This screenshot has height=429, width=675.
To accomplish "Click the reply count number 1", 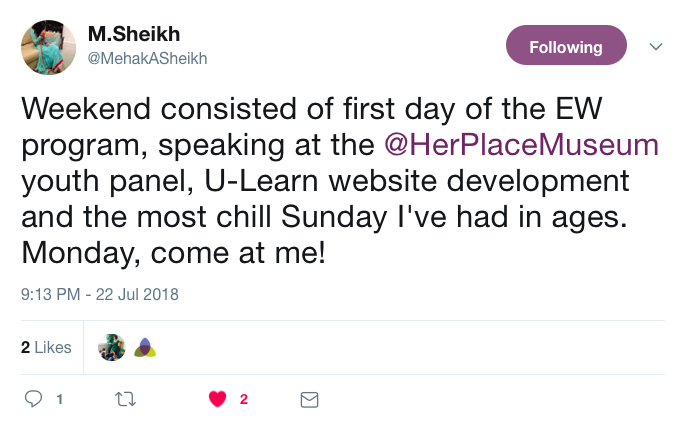I will coord(60,400).
